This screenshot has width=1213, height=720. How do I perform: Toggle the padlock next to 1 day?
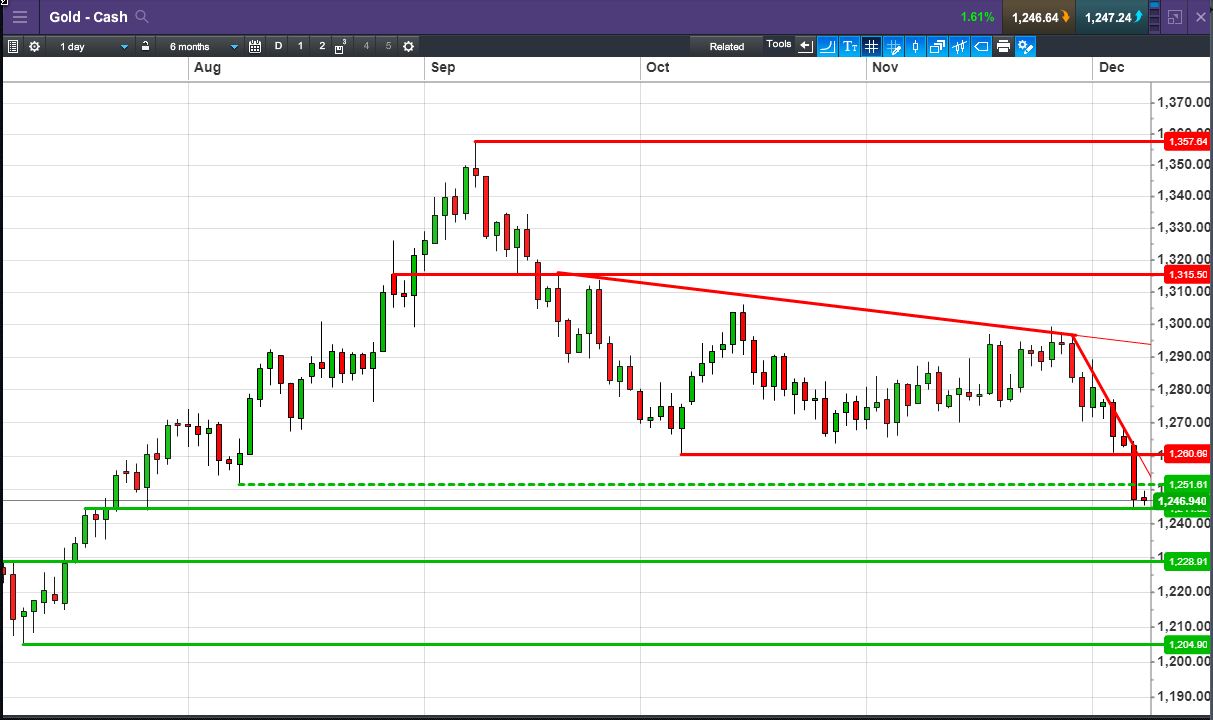145,46
